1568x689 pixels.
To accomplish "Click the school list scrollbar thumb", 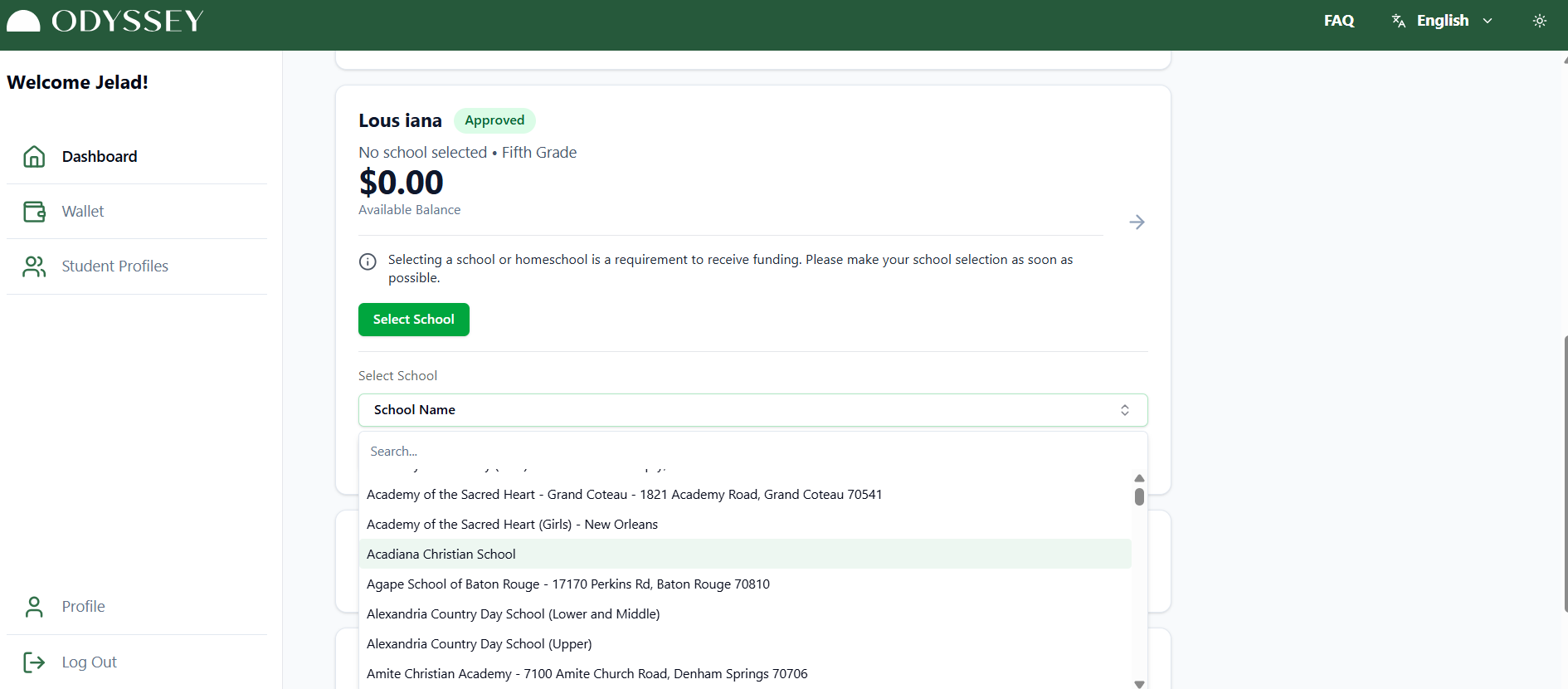I will 1139,496.
